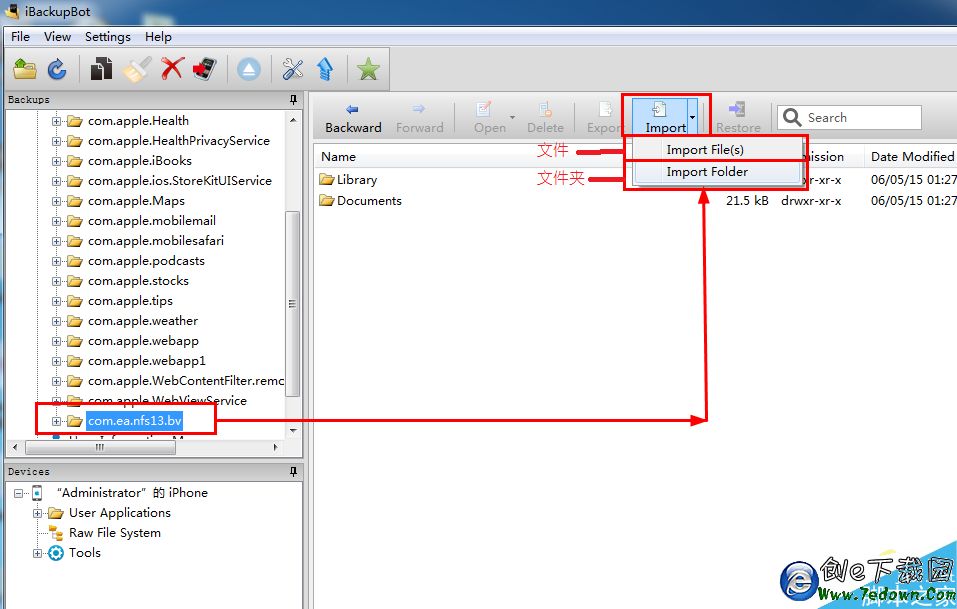This screenshot has width=957, height=609.
Task: Choose Import Folder from the dropdown menu
Action: click(707, 172)
